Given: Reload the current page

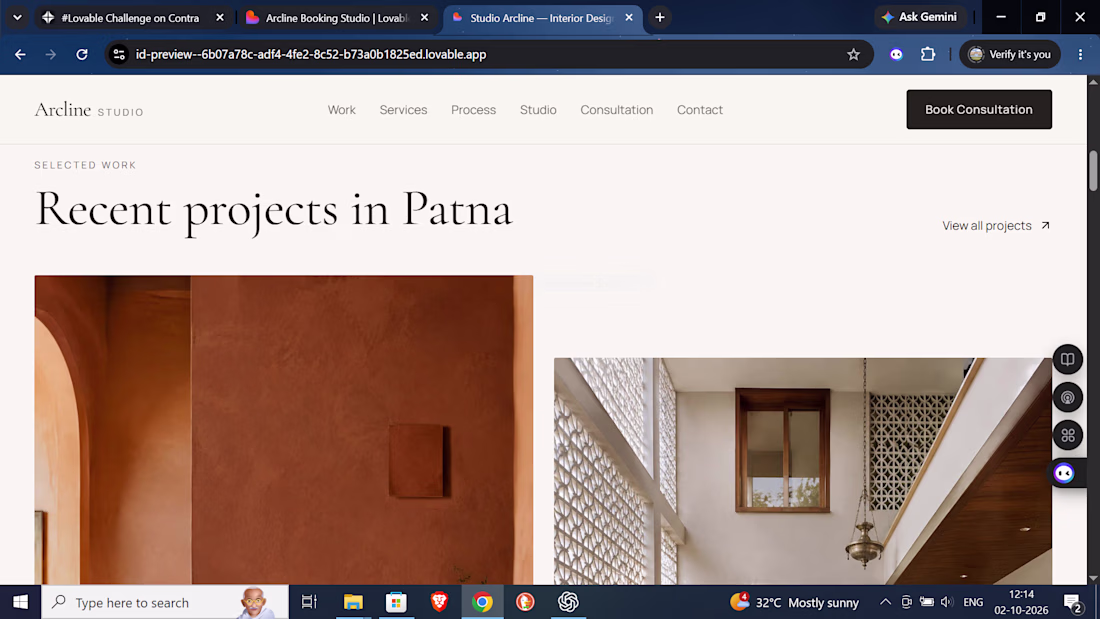Looking at the screenshot, I should tap(82, 54).
